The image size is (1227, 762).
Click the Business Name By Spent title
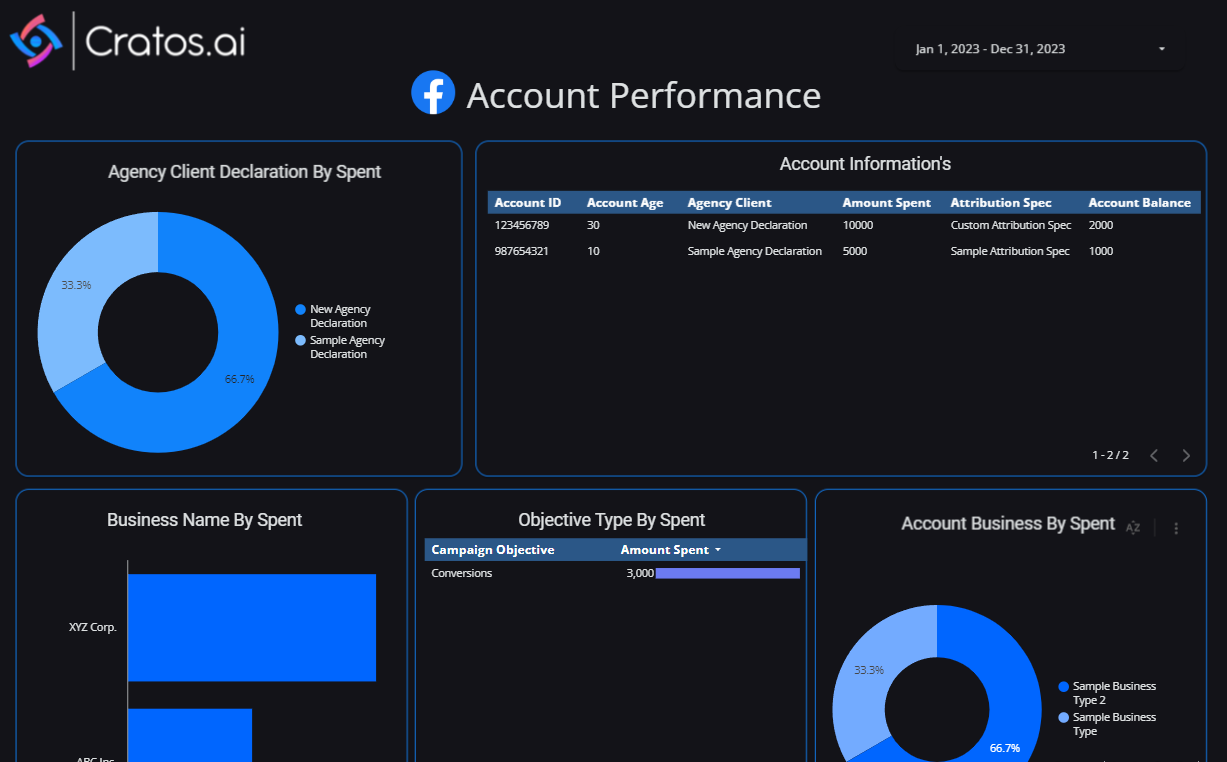pyautogui.click(x=205, y=520)
